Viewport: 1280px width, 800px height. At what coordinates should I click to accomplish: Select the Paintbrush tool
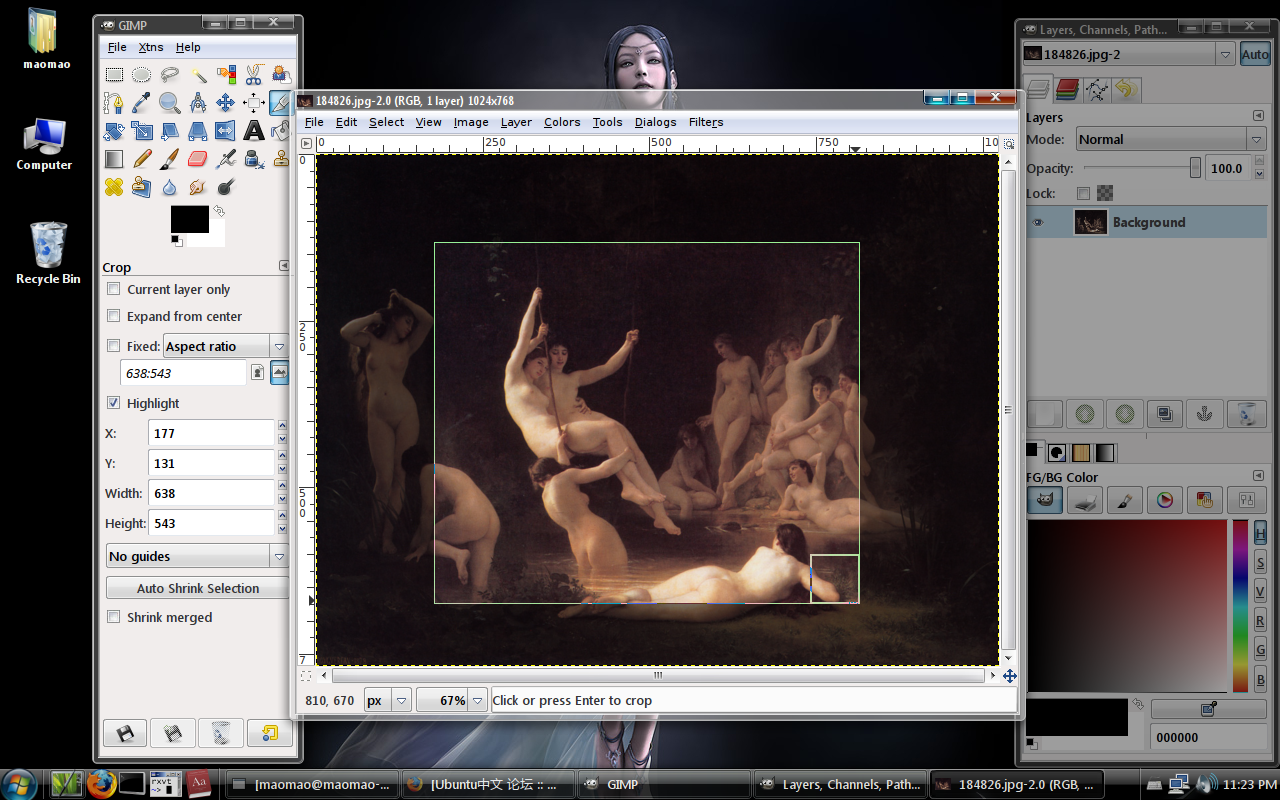click(x=170, y=159)
